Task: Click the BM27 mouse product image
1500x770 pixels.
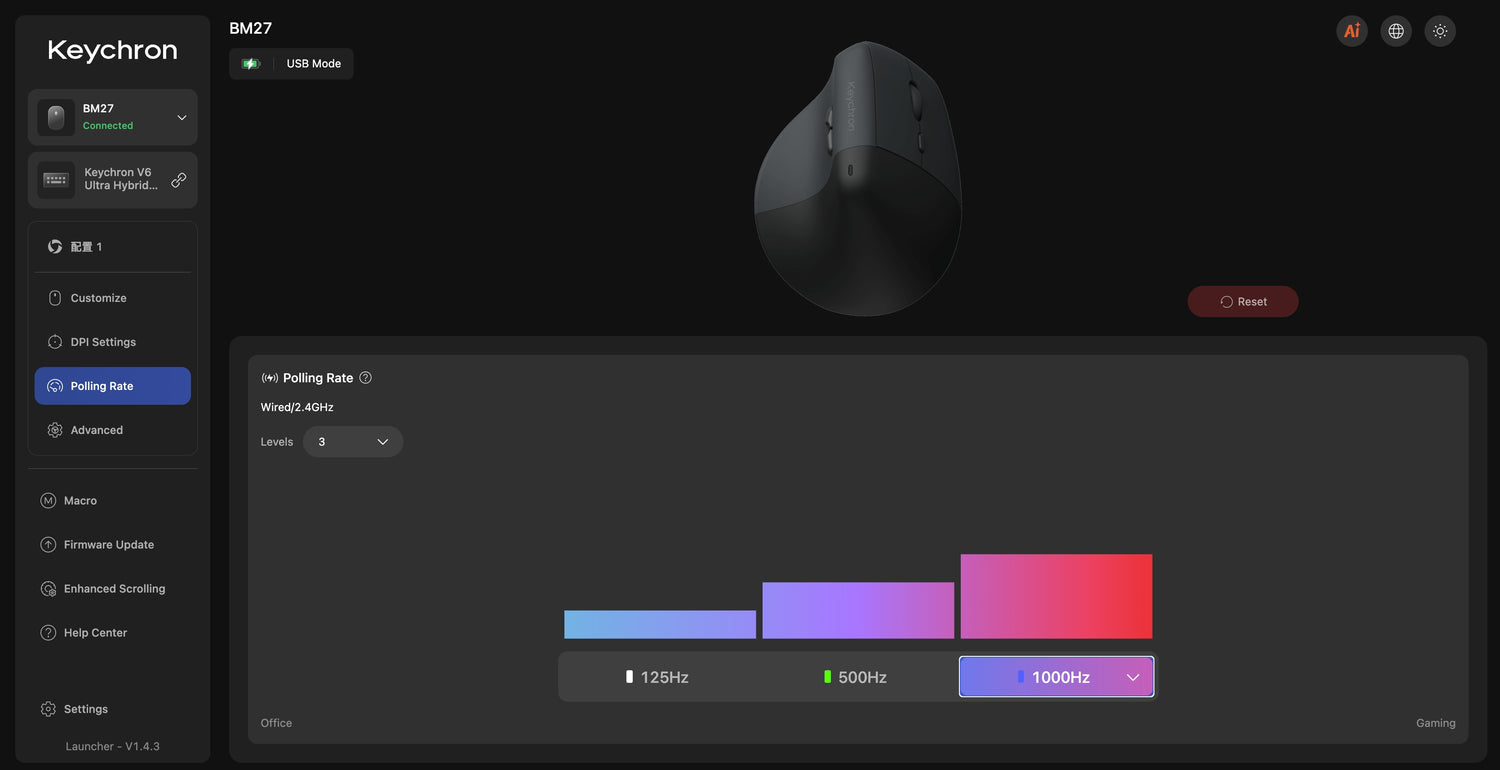Action: click(858, 179)
